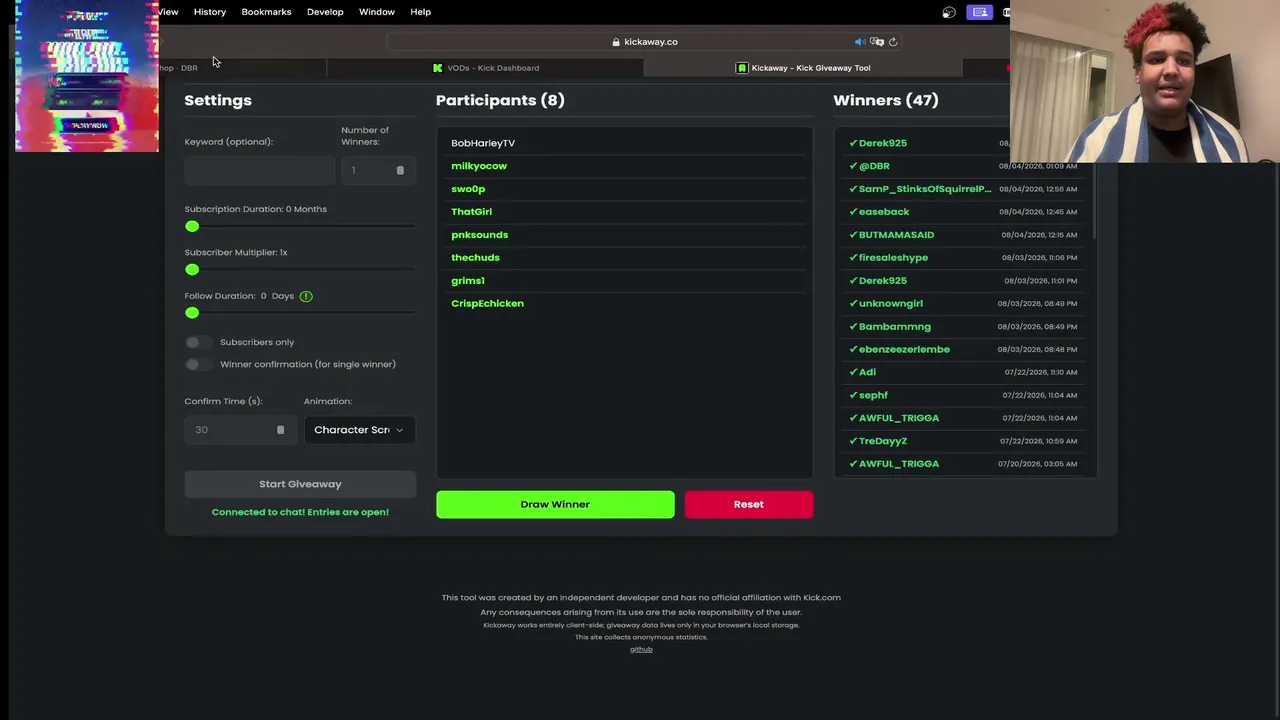
Task: Click the green Draw Winner button
Action: click(555, 504)
